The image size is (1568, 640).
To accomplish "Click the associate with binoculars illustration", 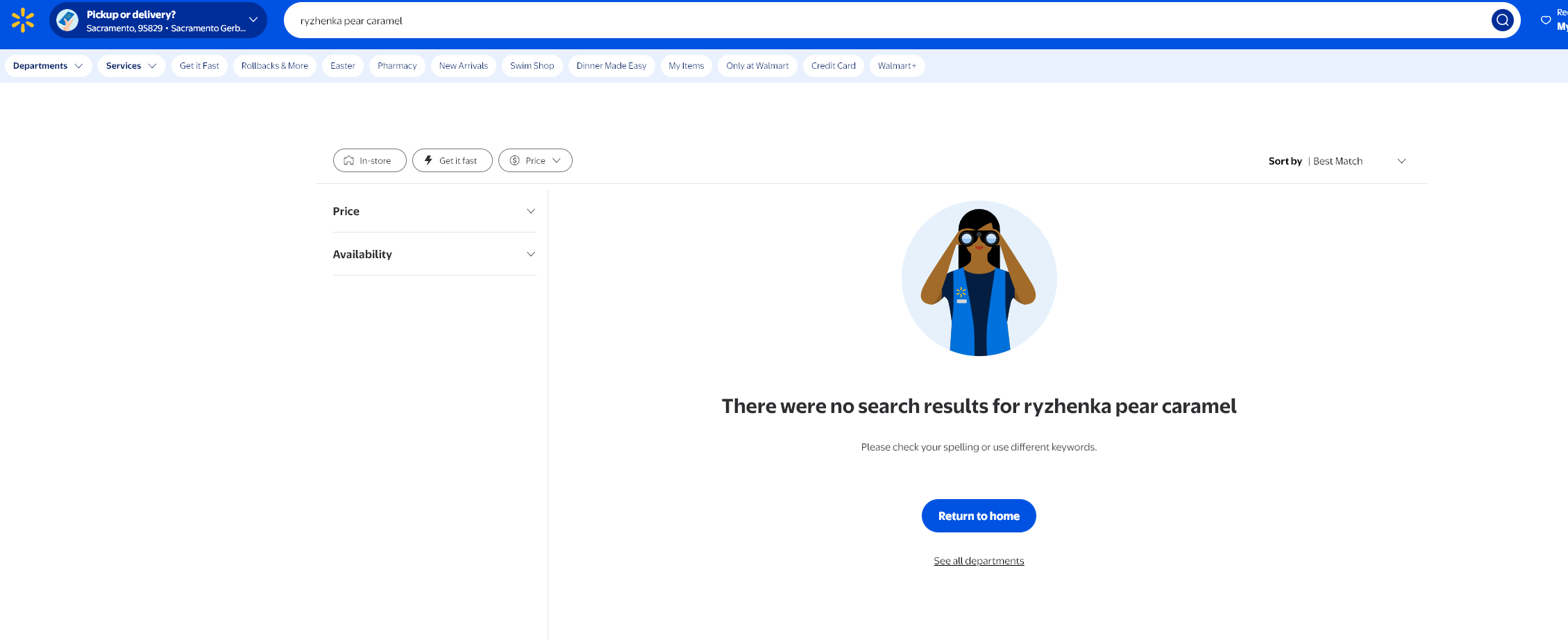I will click(x=979, y=278).
